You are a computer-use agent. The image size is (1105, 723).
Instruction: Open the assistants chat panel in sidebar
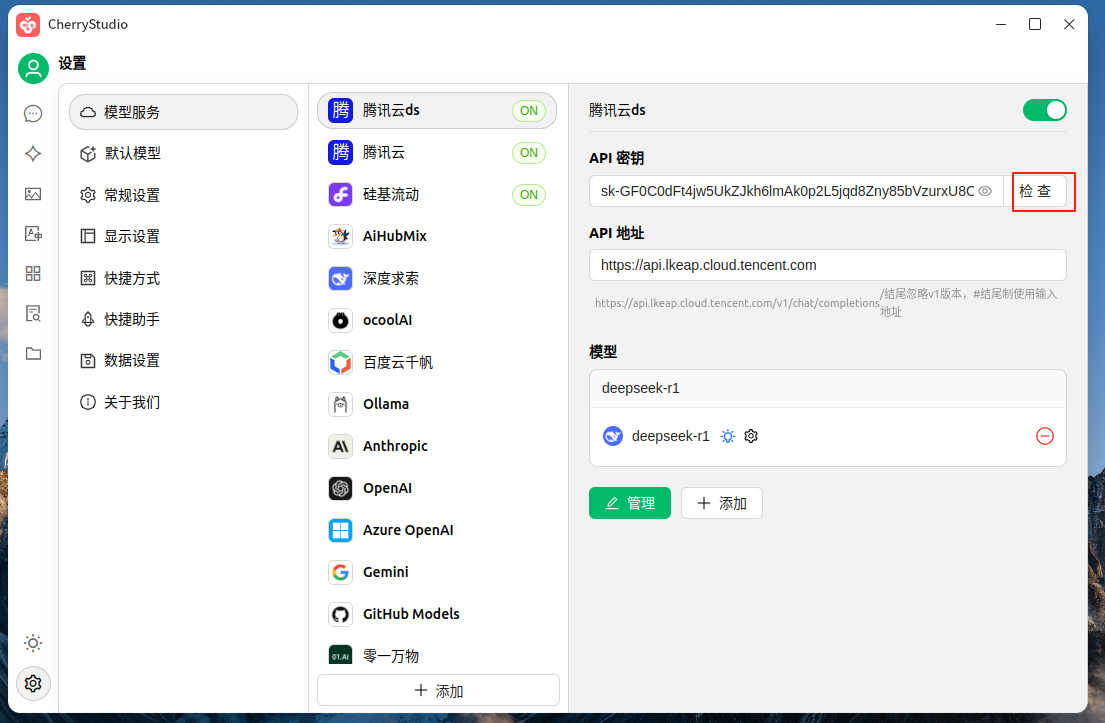click(x=33, y=113)
